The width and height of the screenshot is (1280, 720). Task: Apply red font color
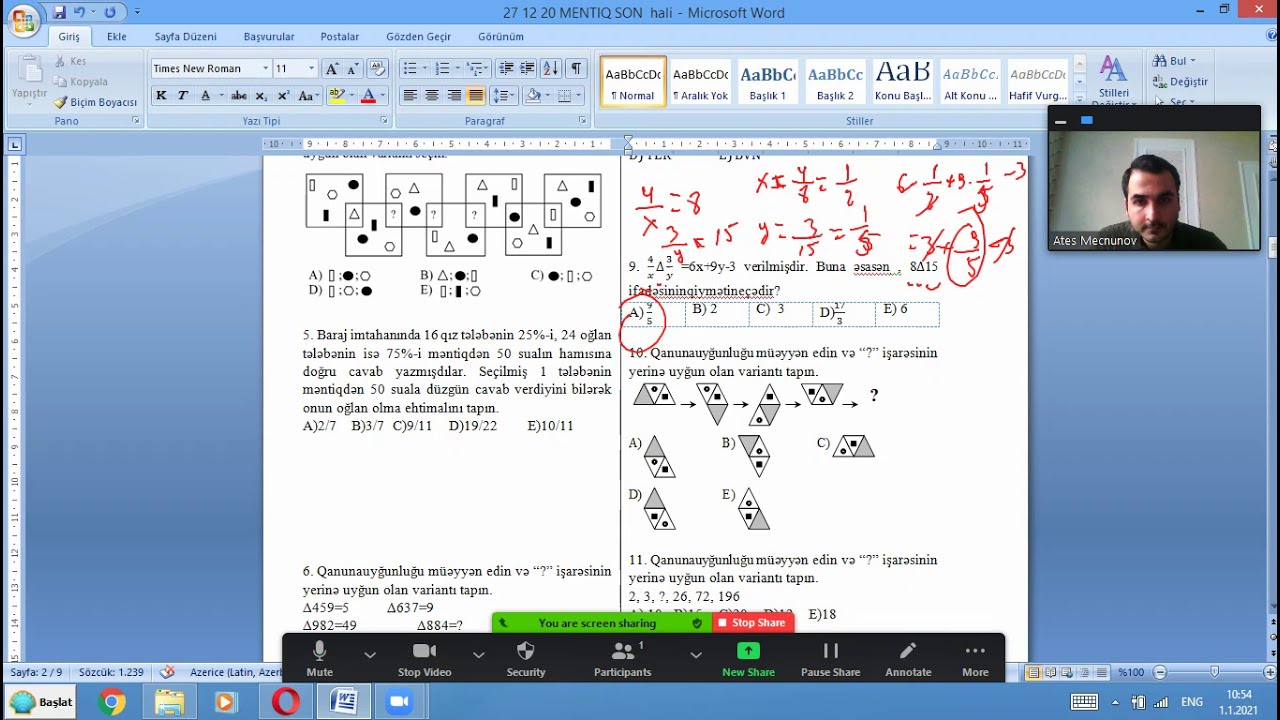pyautogui.click(x=368, y=96)
